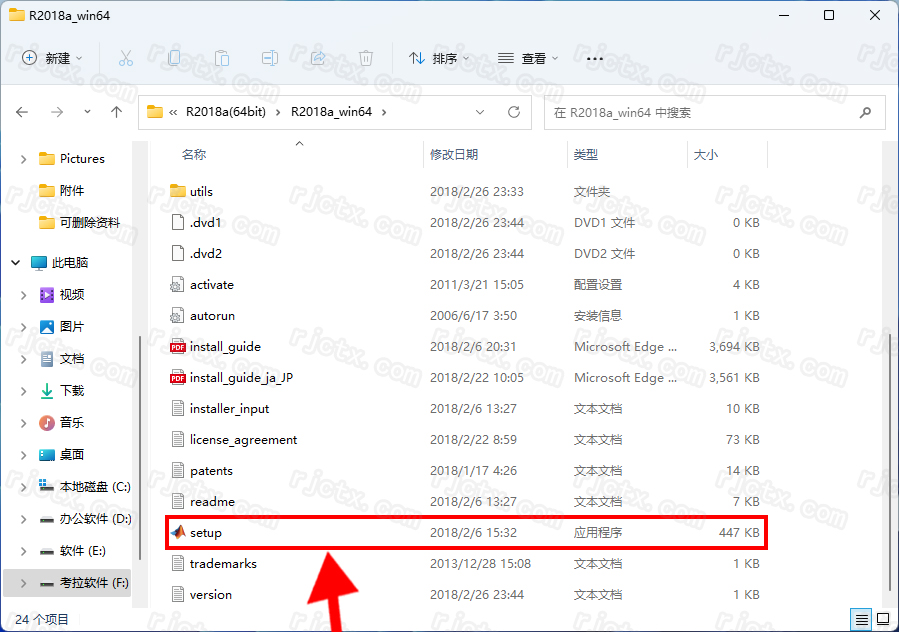This screenshot has width=899, height=632.
Task: Expand the Pictures folder in sidebar
Action: pos(24,159)
